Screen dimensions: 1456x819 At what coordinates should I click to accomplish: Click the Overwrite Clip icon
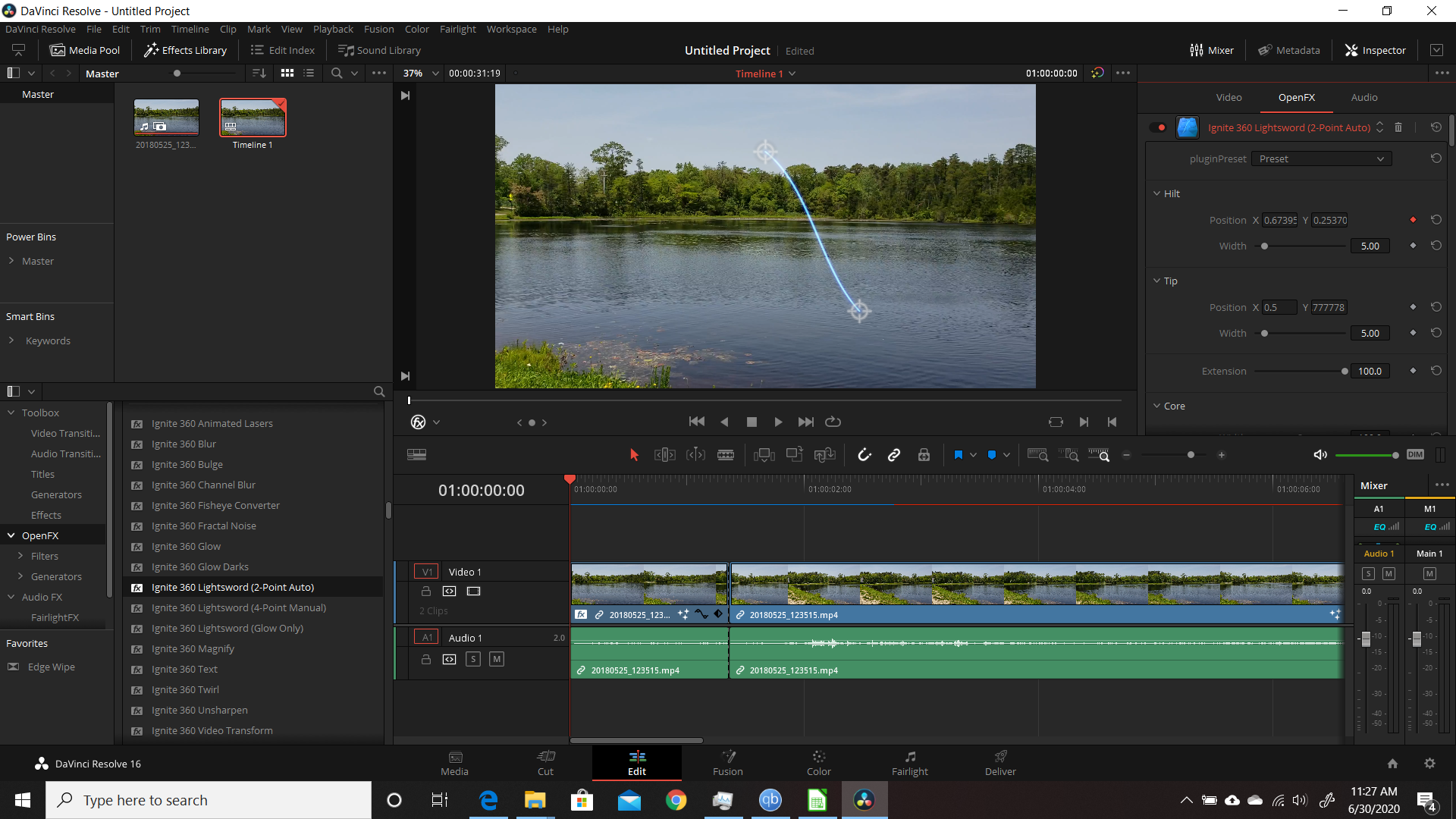click(x=794, y=454)
